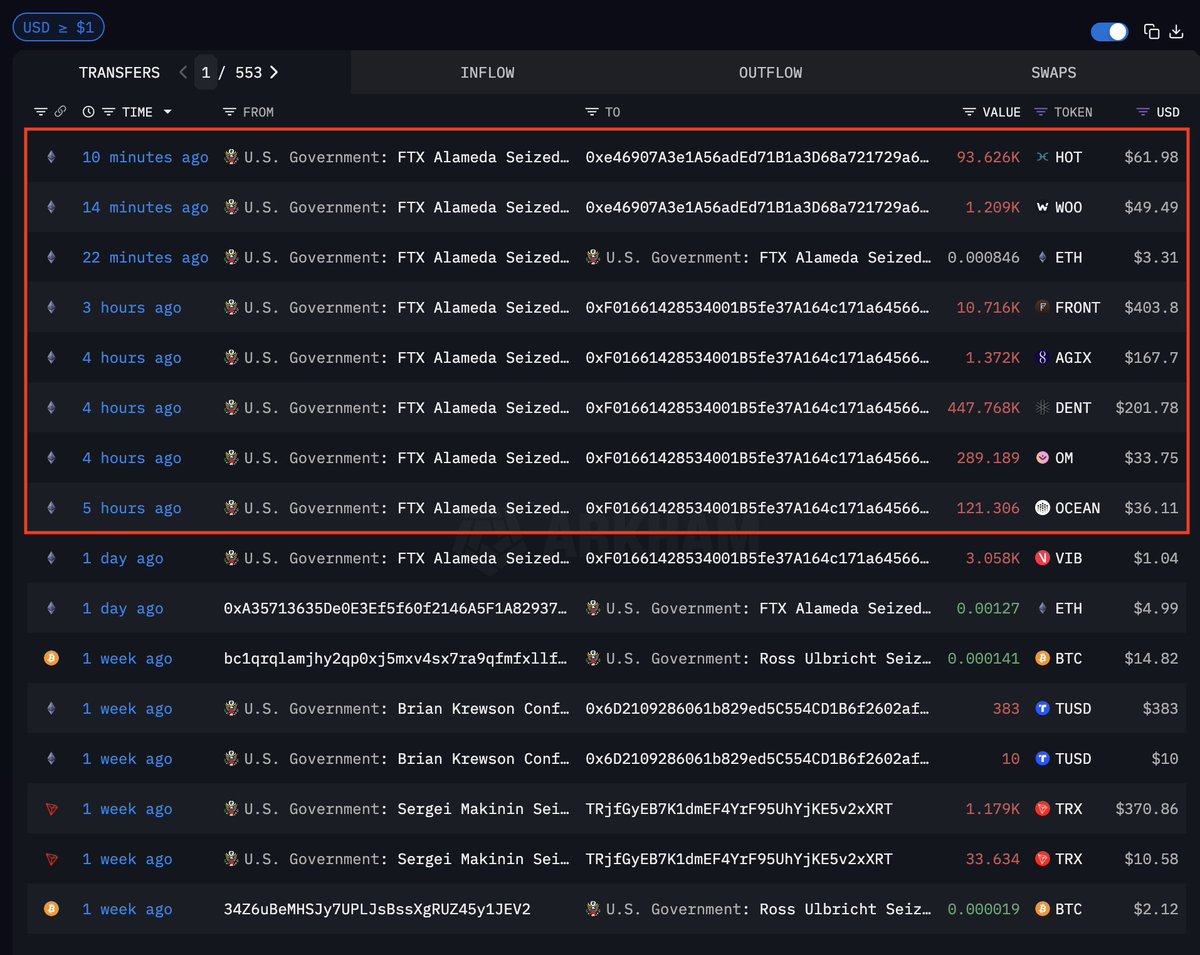Switch to the OUTFLOW tab

[770, 73]
